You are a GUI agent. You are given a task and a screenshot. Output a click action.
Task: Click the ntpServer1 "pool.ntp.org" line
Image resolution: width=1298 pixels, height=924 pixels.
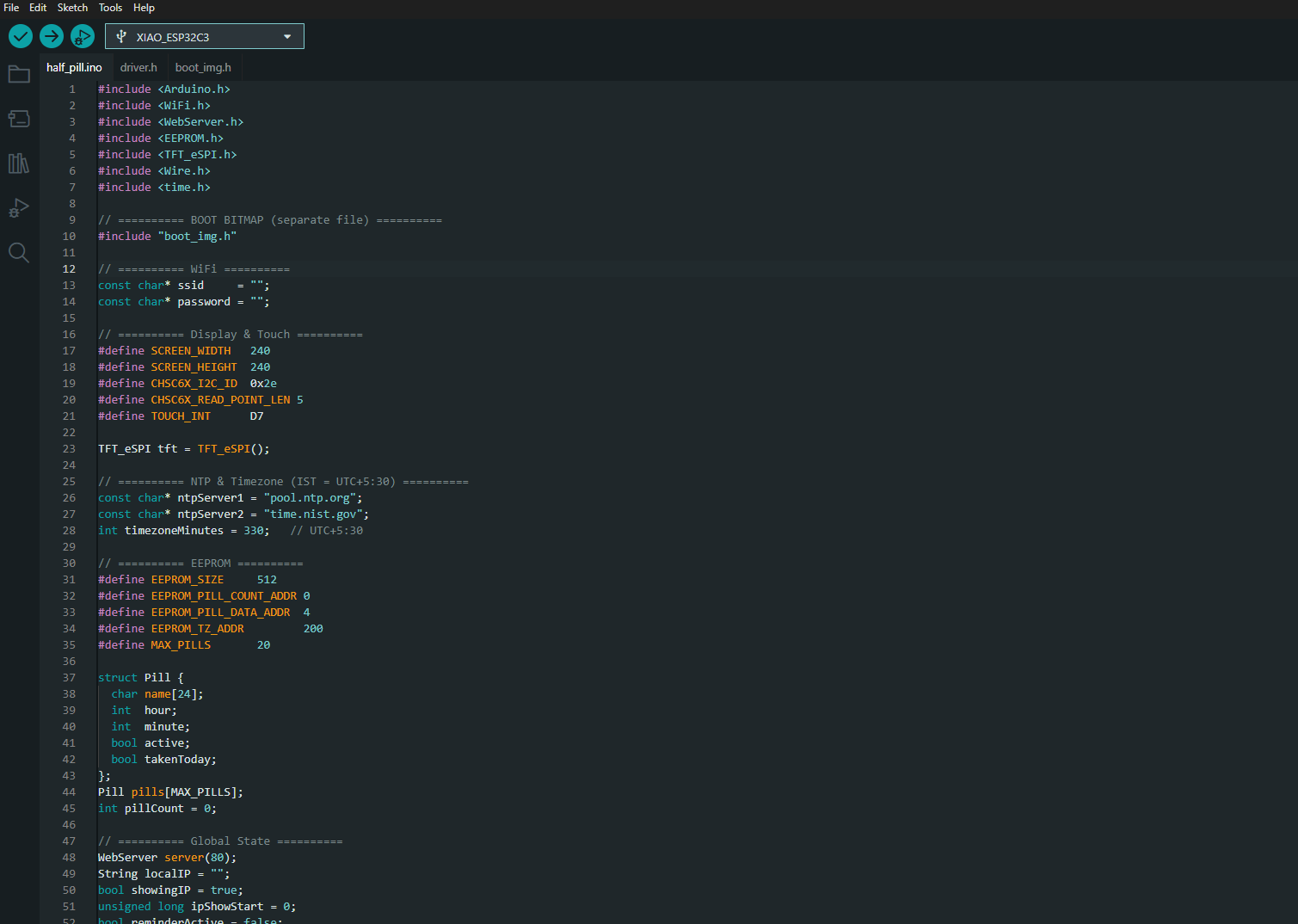click(x=231, y=498)
